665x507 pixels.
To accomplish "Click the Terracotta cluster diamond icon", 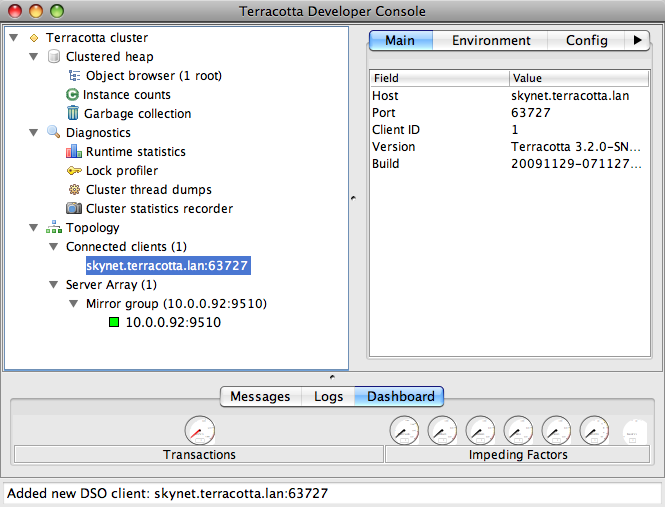I will coord(34,38).
